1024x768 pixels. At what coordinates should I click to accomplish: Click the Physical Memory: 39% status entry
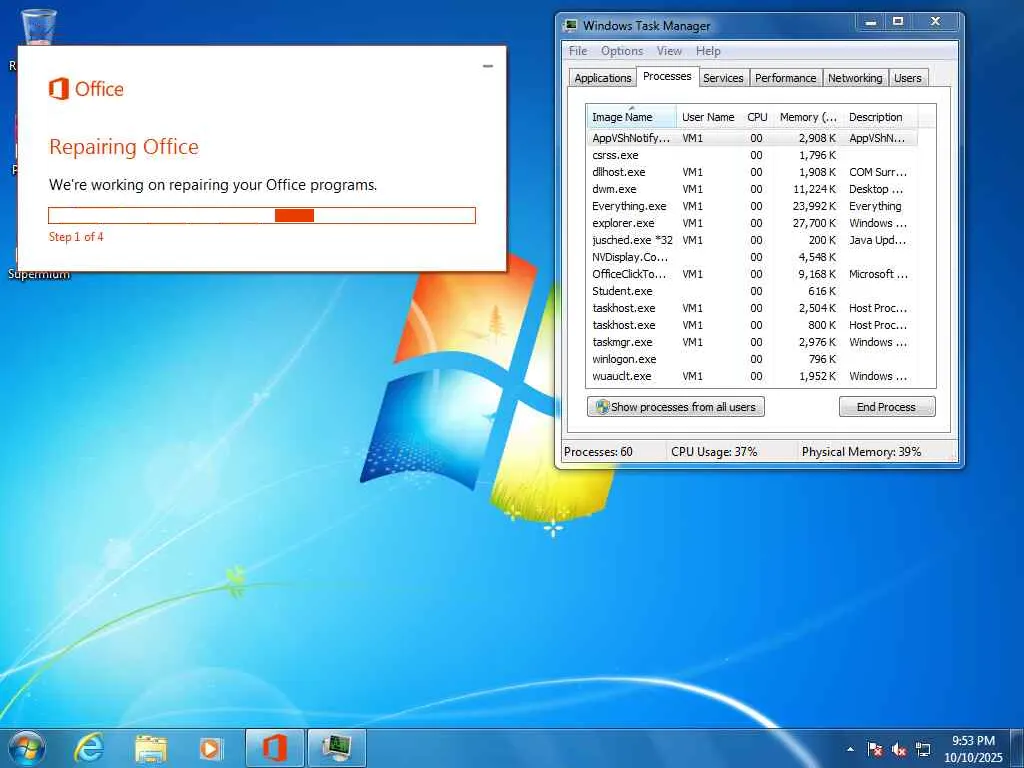(861, 451)
